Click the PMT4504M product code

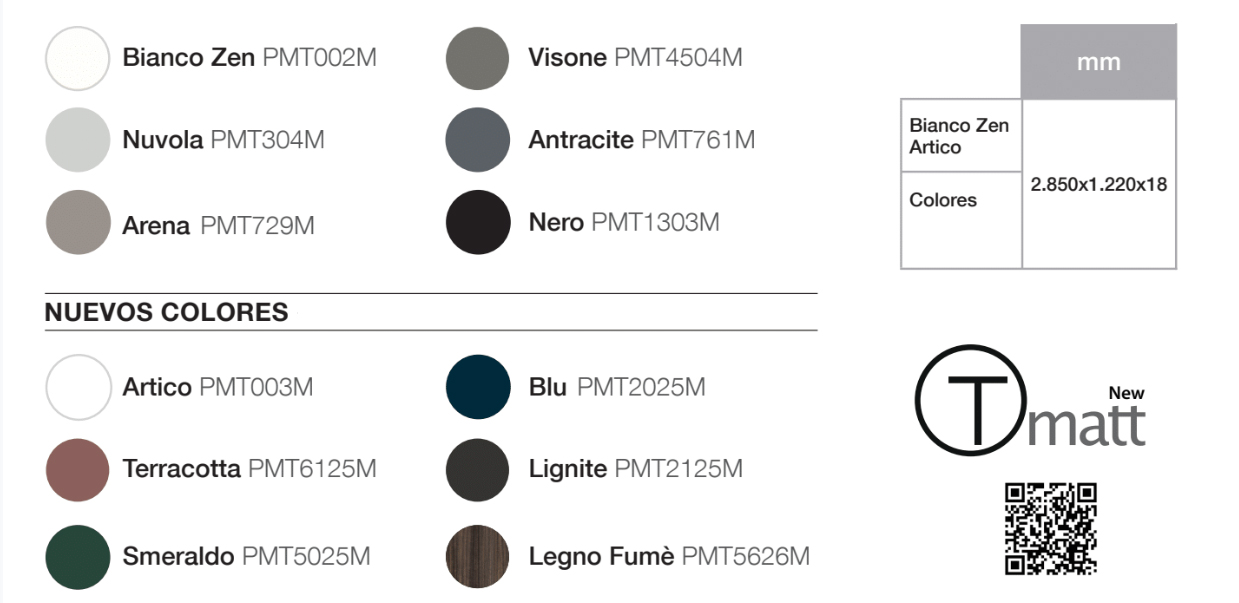678,58
